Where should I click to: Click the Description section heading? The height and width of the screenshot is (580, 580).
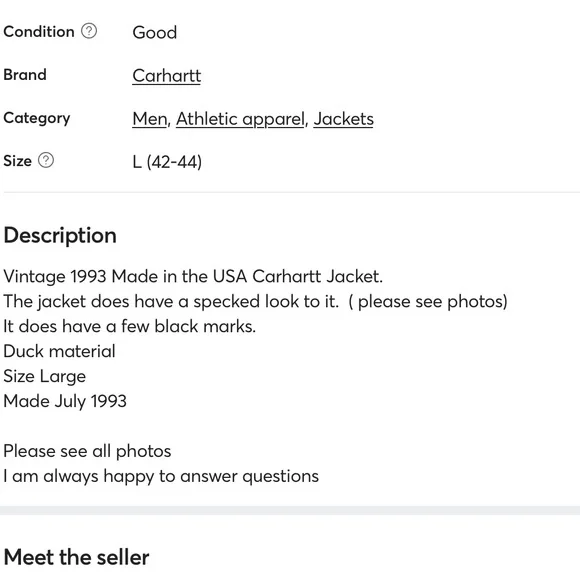[60, 236]
